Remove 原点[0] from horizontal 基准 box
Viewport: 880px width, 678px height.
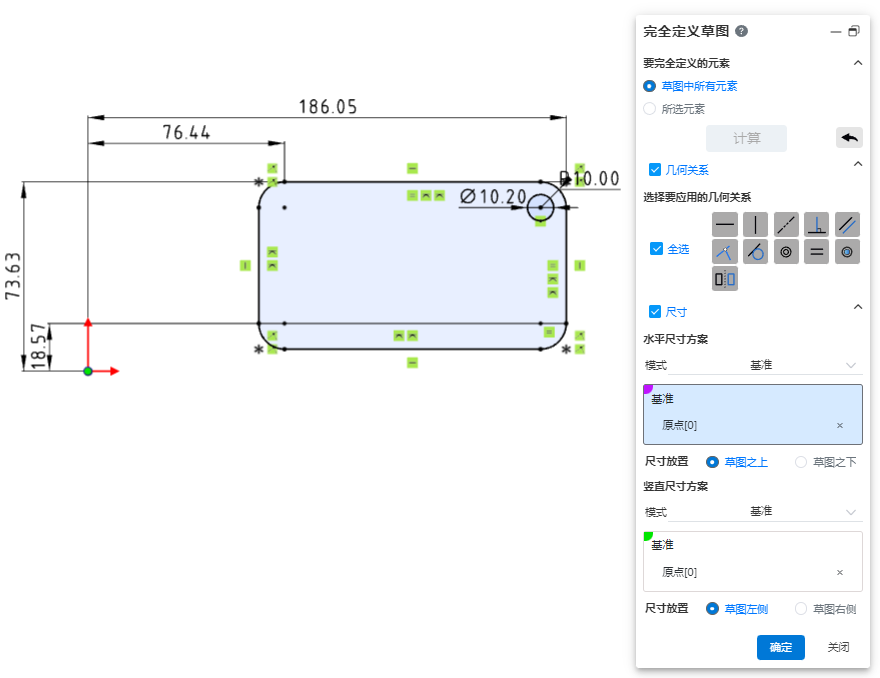pos(840,425)
